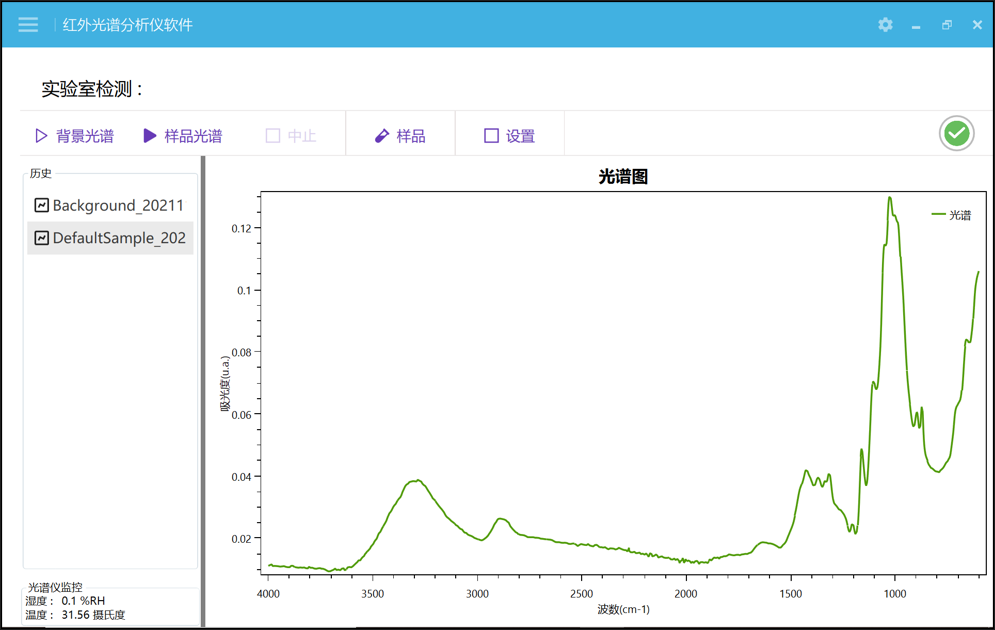Open the gear settings in title bar
This screenshot has height=630, width=995.
(885, 25)
